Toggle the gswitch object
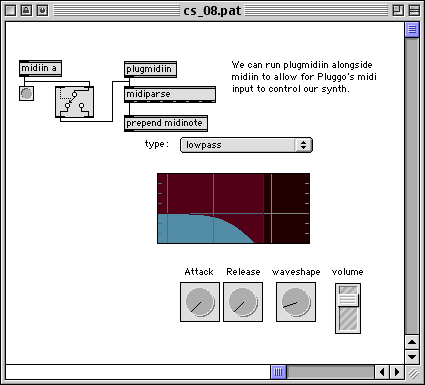Image resolution: width=425 pixels, height=385 pixels. pyautogui.click(x=74, y=102)
